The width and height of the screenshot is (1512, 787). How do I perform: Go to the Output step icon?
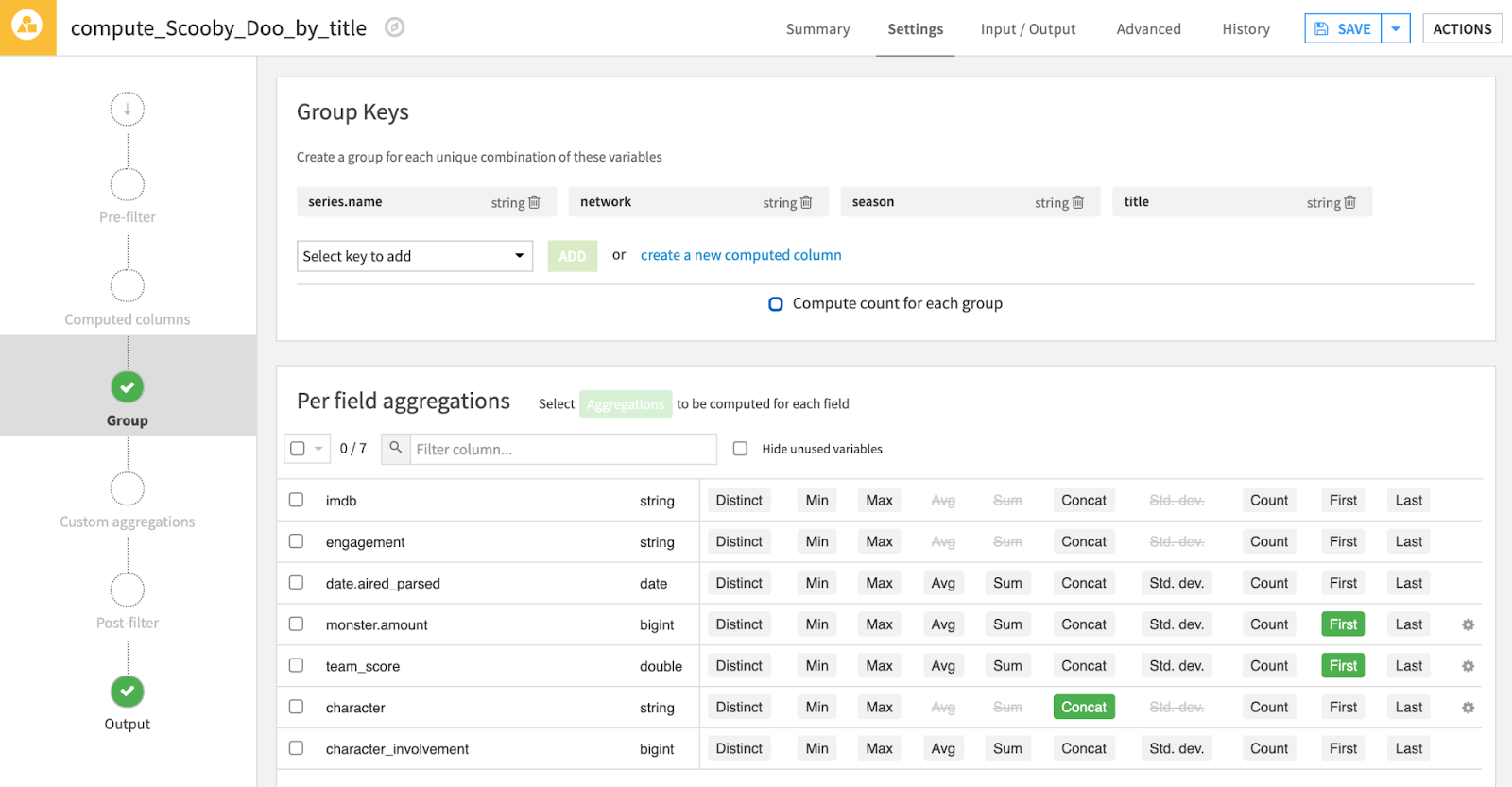tap(128, 692)
